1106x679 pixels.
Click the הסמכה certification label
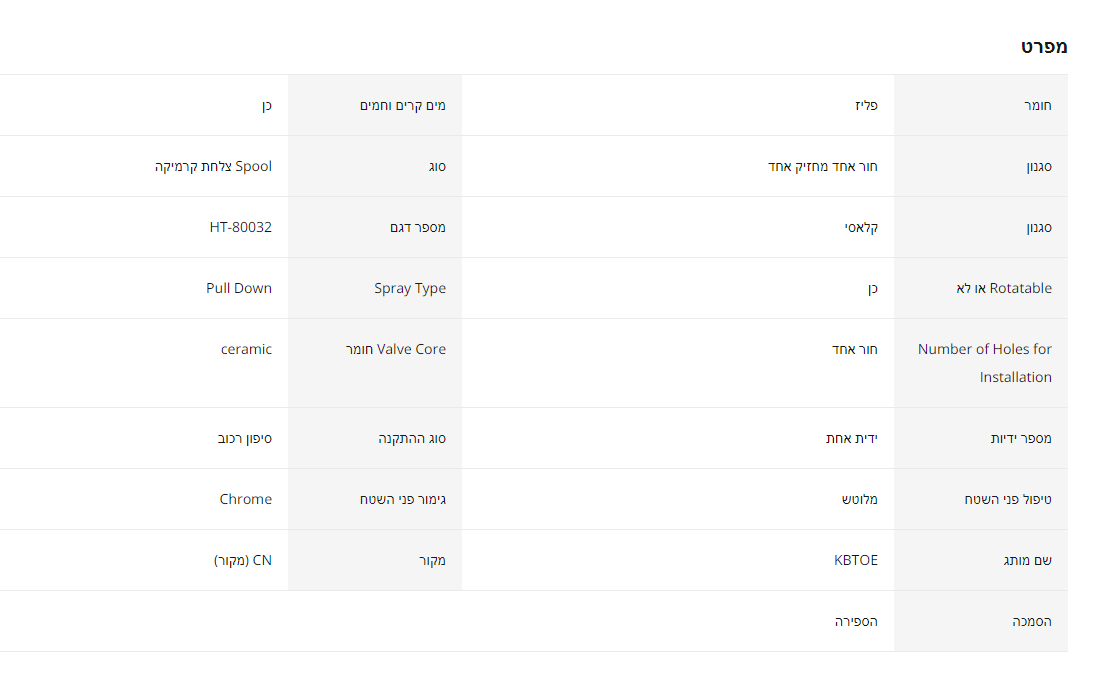coord(1032,621)
